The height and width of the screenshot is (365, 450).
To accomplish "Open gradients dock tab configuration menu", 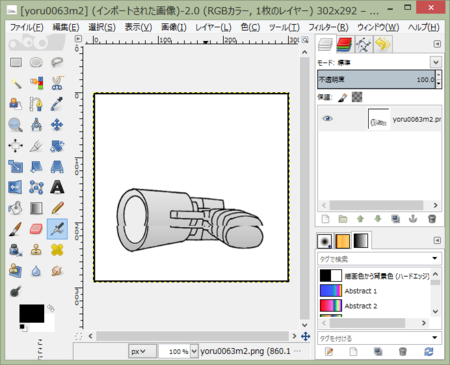I will (437, 240).
